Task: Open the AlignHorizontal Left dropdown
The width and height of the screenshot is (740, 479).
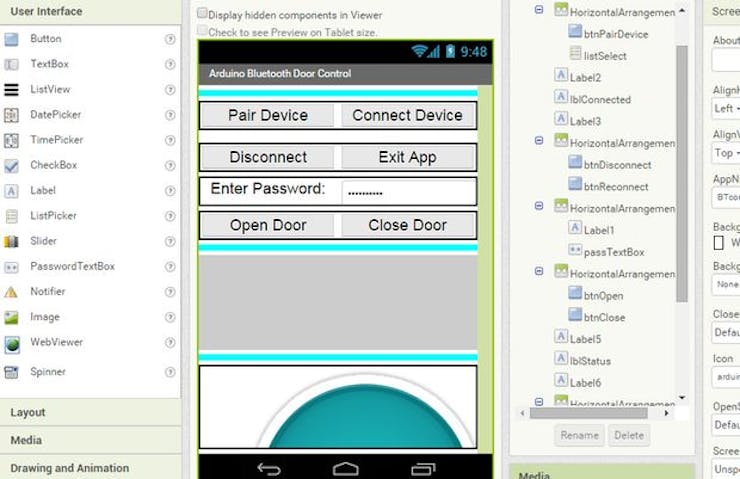Action: 726,109
